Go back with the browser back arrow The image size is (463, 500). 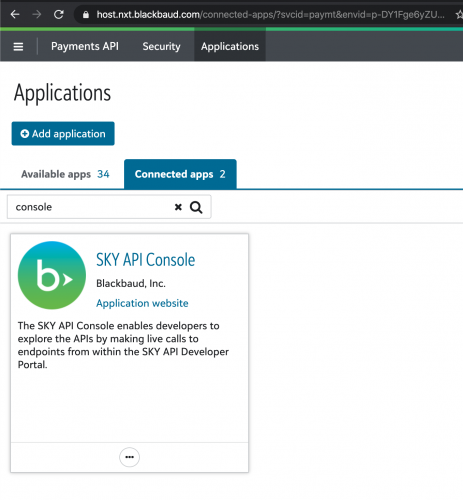[x=15, y=14]
